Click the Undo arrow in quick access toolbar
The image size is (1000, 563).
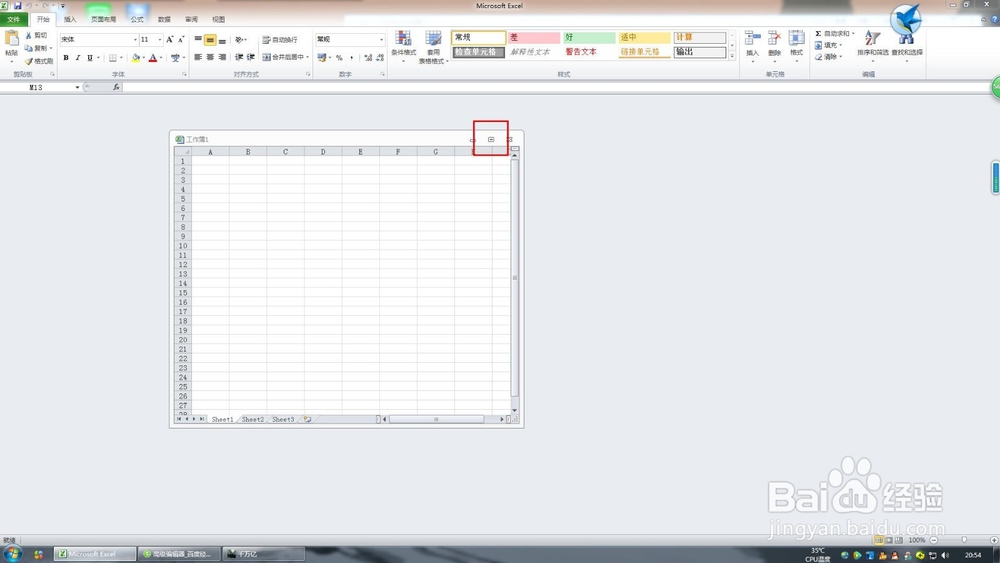click(29, 6)
